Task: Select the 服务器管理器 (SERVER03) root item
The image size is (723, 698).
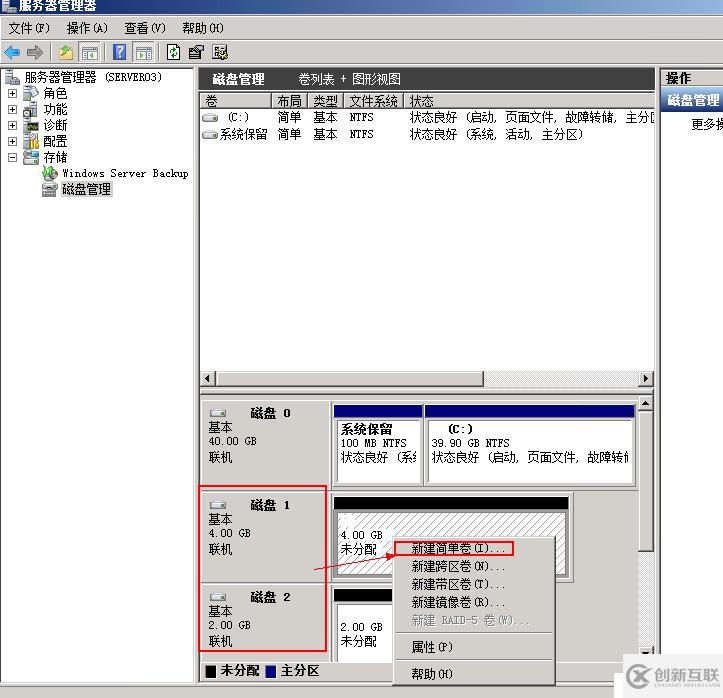Action: click(x=93, y=77)
